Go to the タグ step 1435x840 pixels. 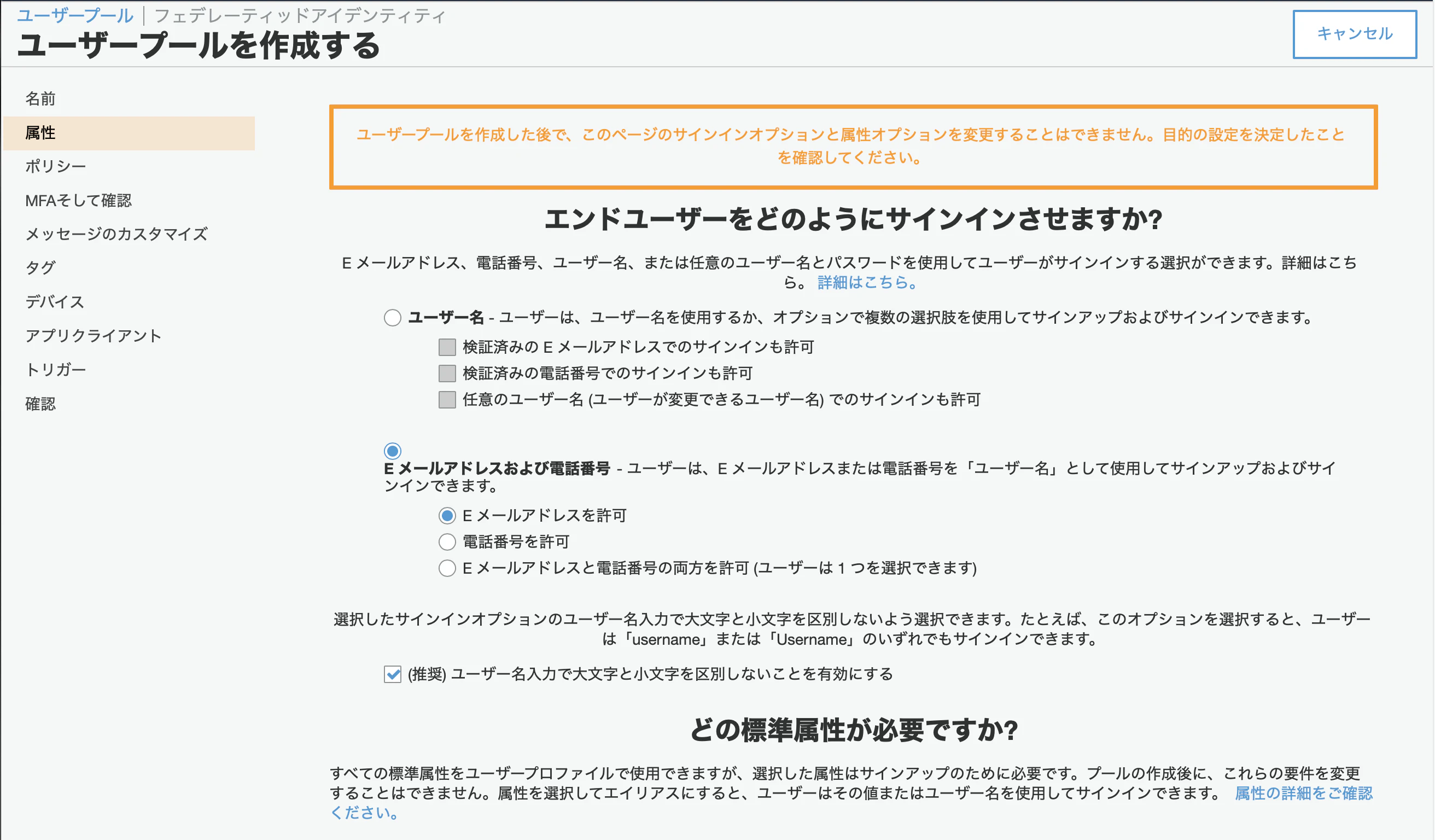click(40, 267)
